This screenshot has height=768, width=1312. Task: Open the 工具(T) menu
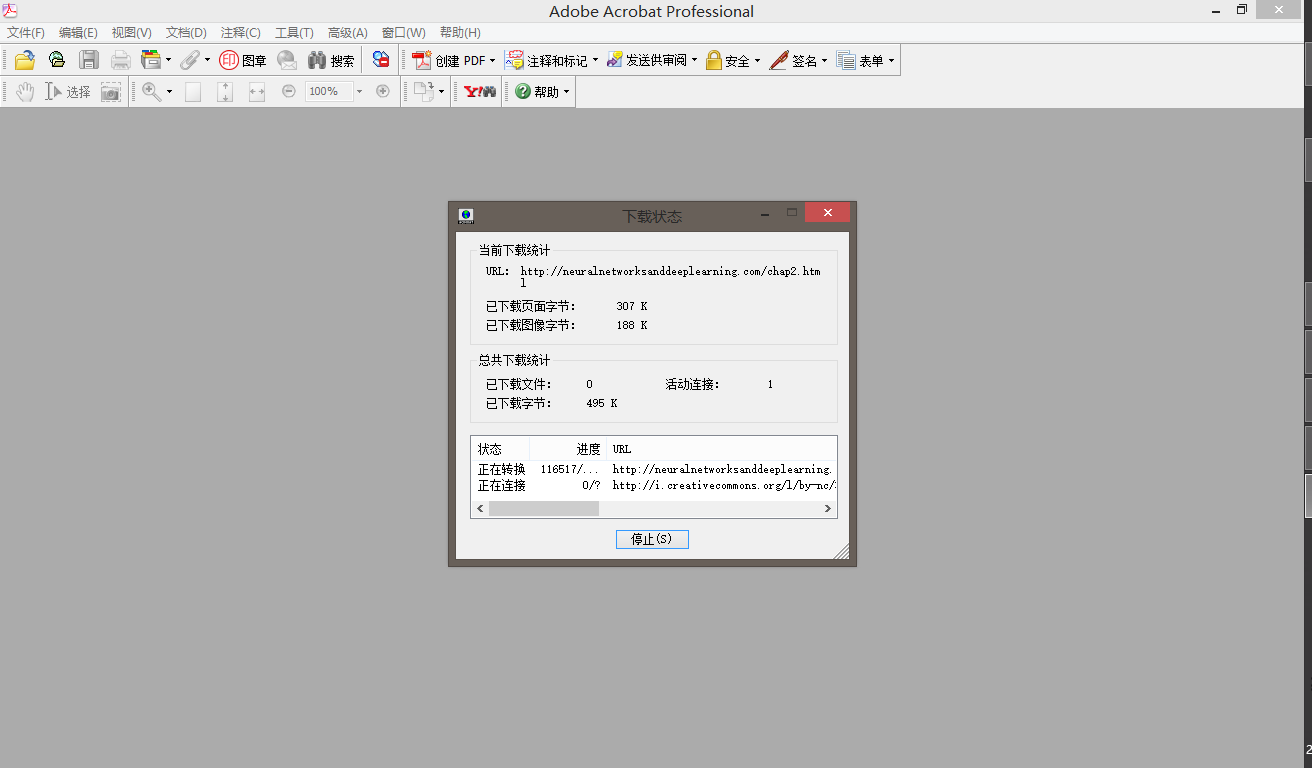coord(294,32)
